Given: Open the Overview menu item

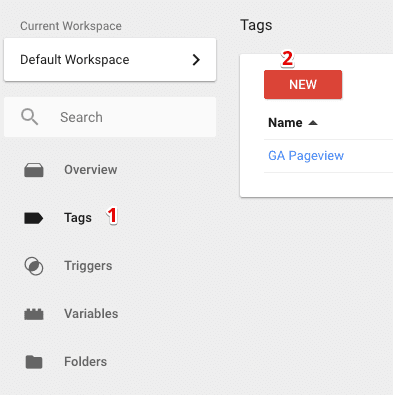Looking at the screenshot, I should point(91,170).
